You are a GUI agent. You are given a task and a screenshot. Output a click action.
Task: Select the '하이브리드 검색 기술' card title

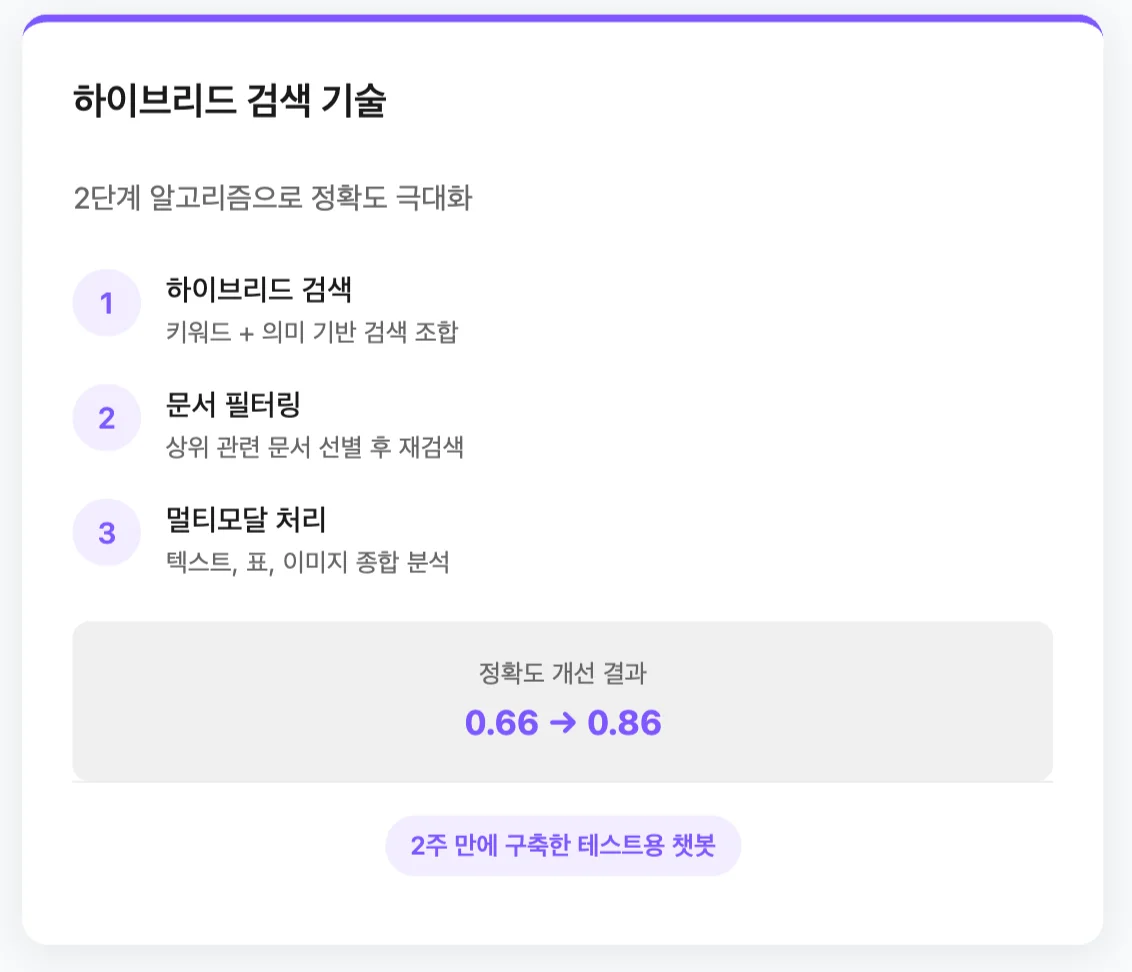(x=229, y=102)
